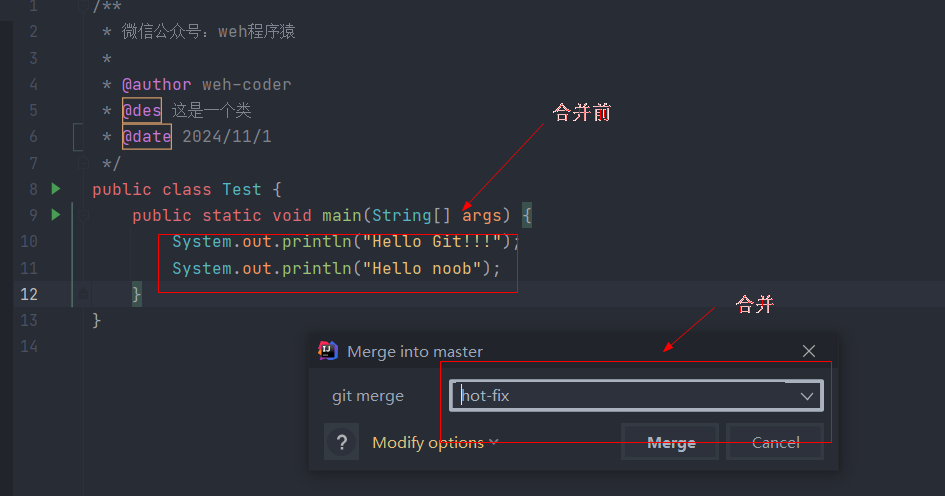Expand Modify options menu
The width and height of the screenshot is (945, 496).
(x=435, y=442)
